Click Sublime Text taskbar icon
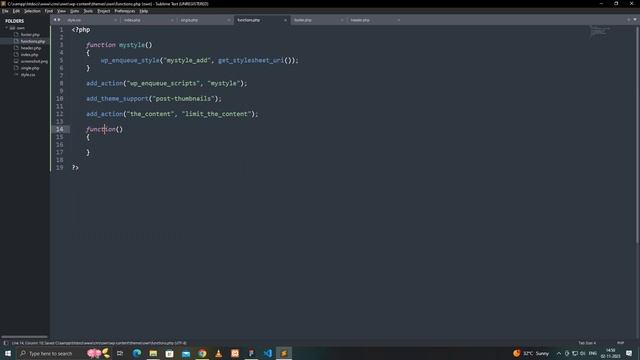Screen dimensions: 640x360 pos(284,353)
